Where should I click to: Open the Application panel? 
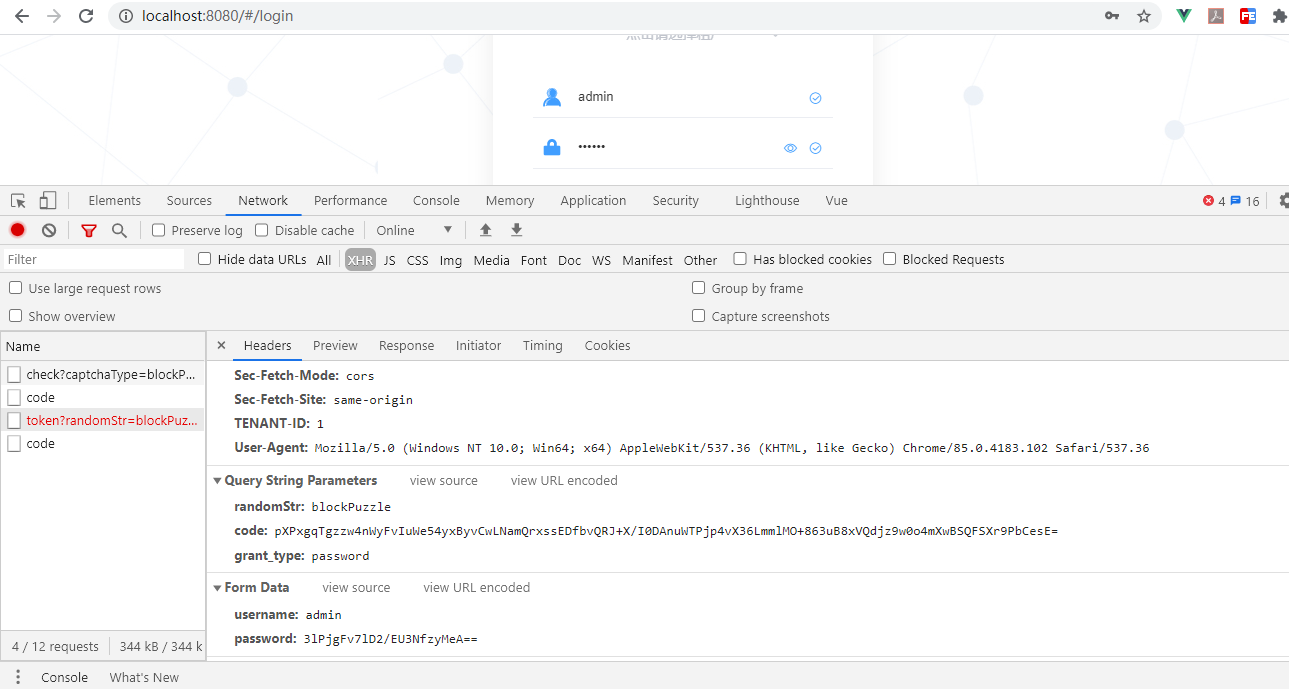pyautogui.click(x=593, y=200)
